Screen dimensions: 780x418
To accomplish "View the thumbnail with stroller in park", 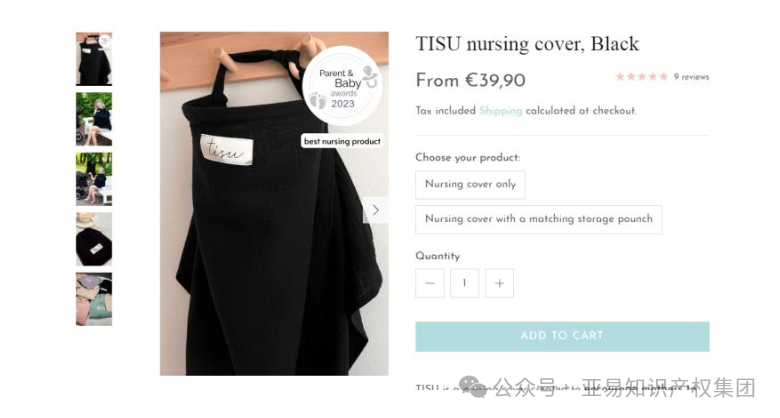I will [x=94, y=179].
